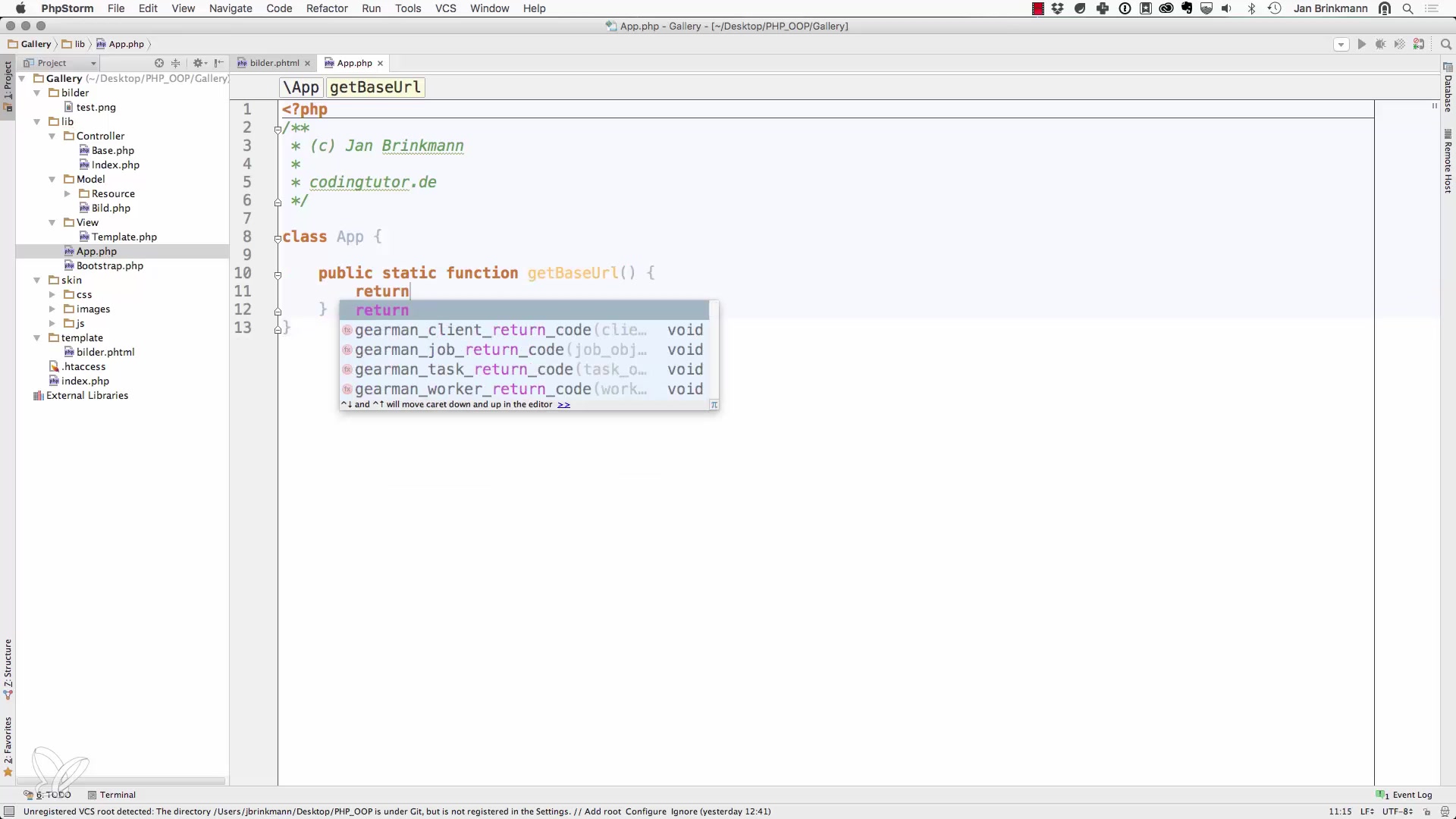Screen dimensions: 1456x819
Task: Click the Add root link
Action: pyautogui.click(x=603, y=811)
